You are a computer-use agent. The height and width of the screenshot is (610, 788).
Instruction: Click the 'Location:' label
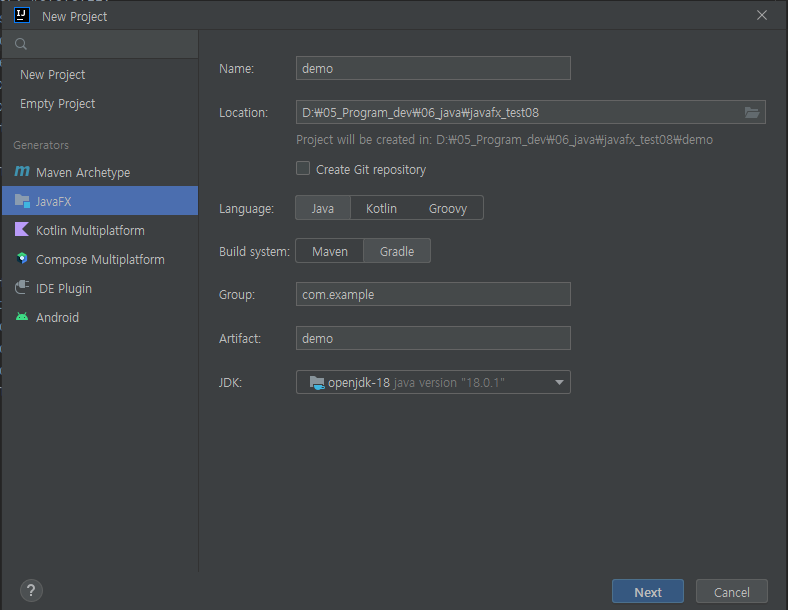[244, 113]
